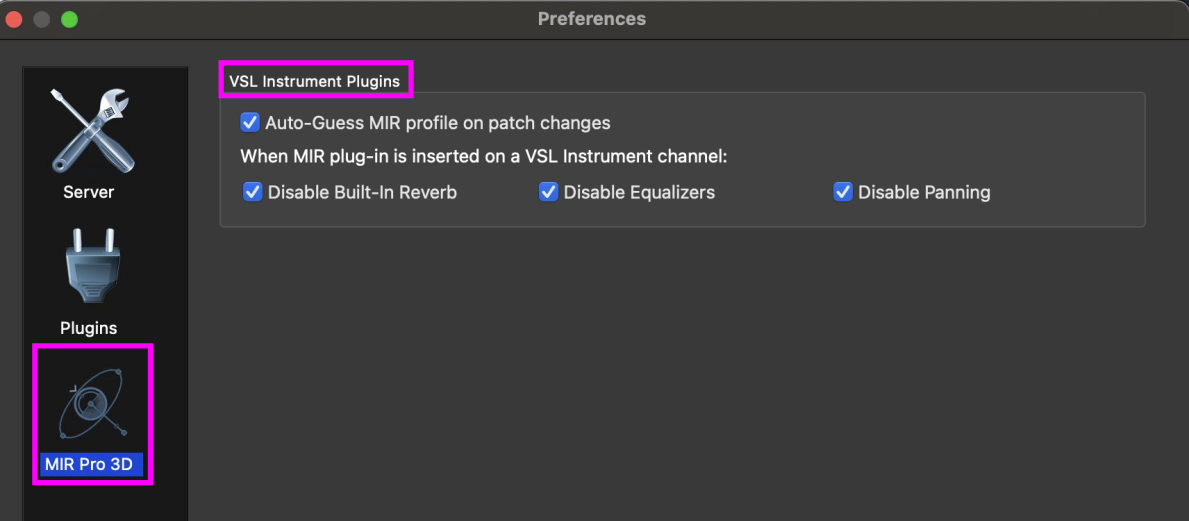Click the "VSL Instrument Plugins" group header
The image size is (1189, 521).
(x=314, y=81)
